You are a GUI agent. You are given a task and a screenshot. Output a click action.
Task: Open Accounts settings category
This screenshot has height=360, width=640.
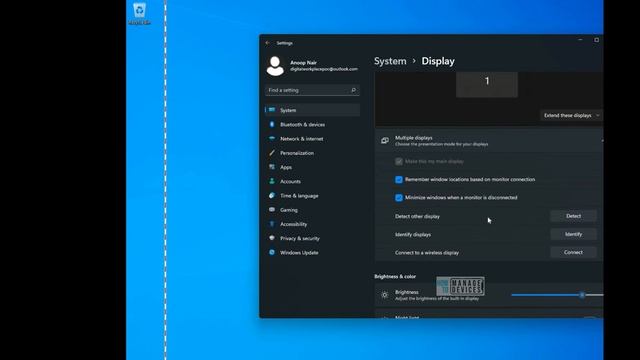pos(313,181)
